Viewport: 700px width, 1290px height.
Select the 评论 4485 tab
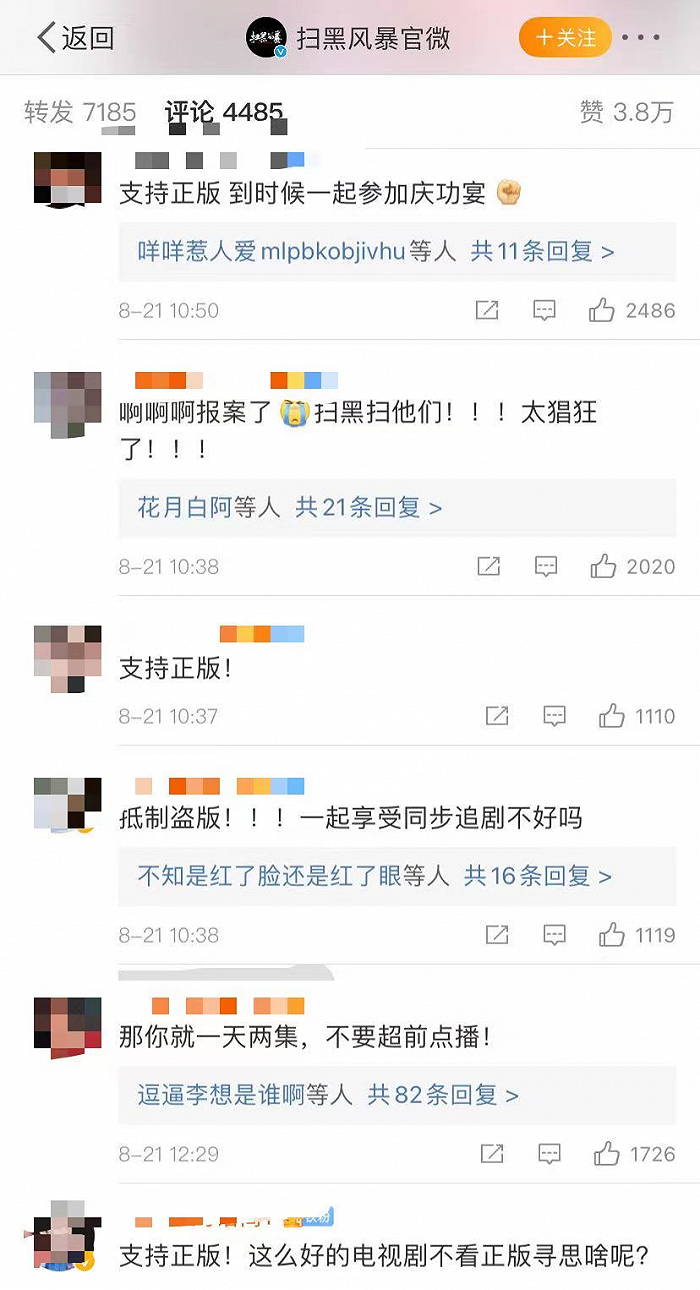(x=224, y=112)
